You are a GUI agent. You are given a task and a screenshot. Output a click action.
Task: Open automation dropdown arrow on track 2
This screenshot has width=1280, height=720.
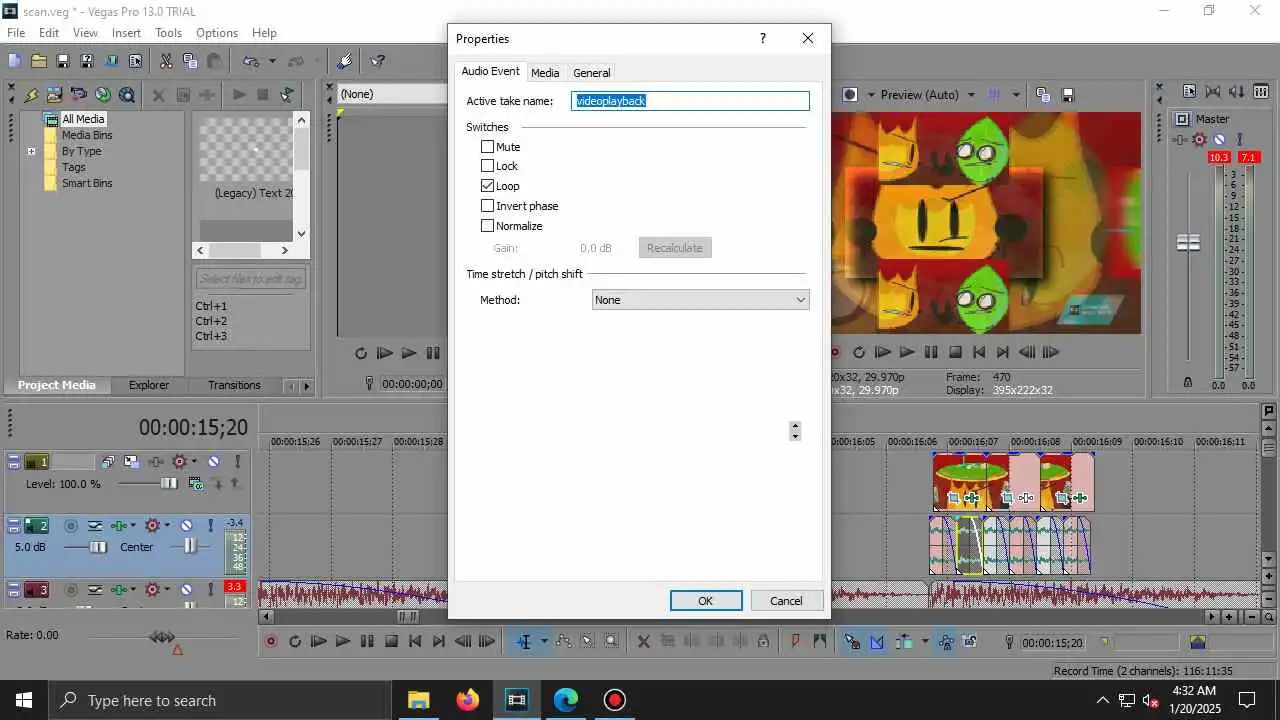(x=168, y=525)
